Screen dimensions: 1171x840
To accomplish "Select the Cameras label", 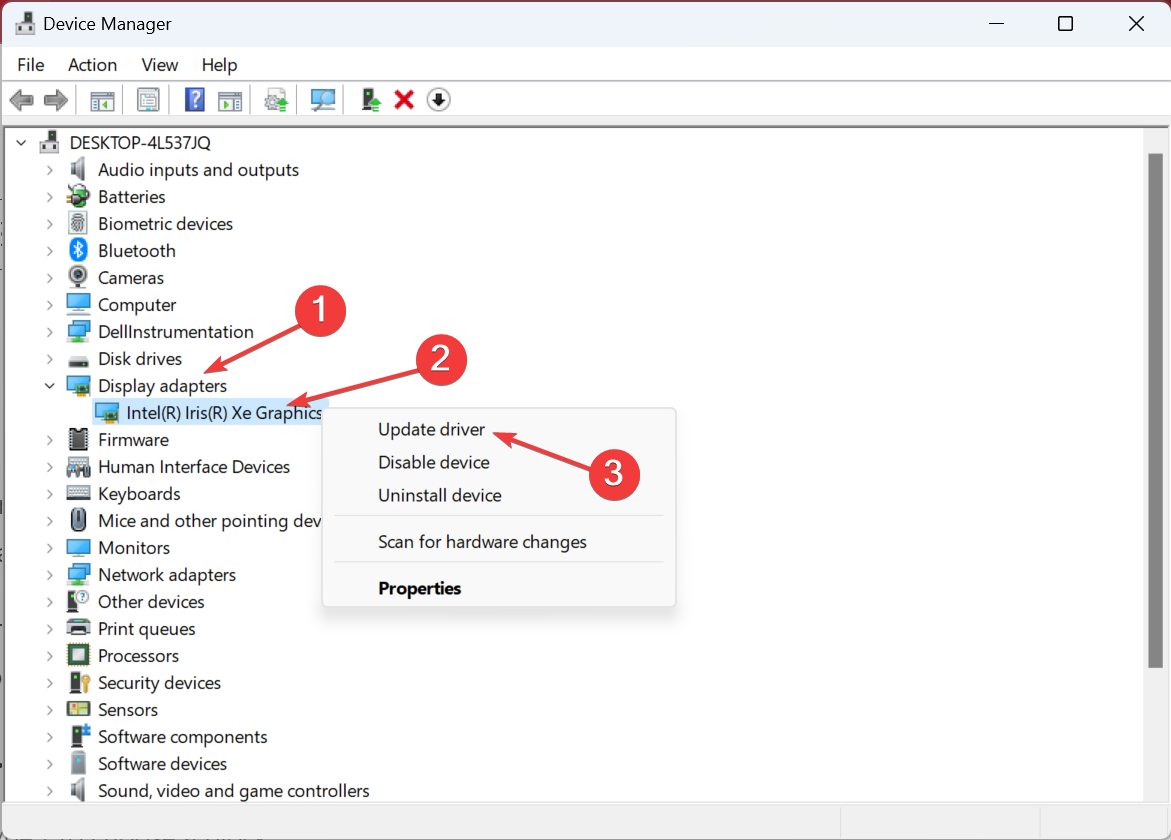I will (131, 278).
